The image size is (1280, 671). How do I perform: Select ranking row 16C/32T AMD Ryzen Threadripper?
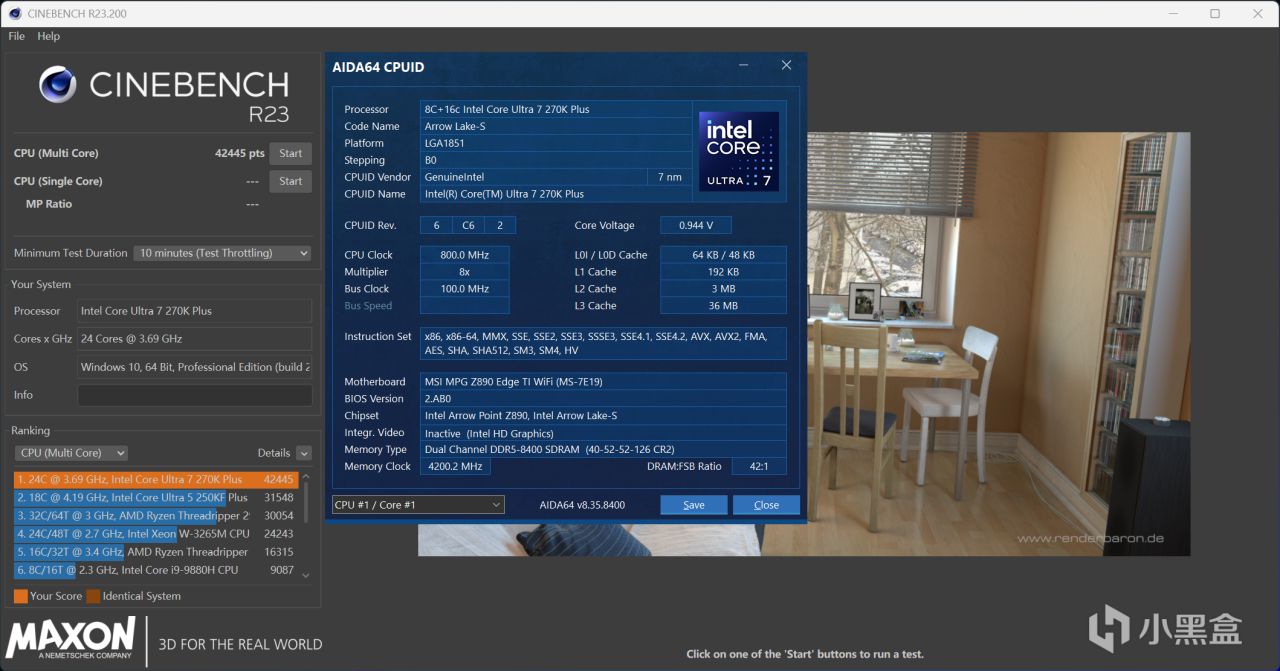155,552
